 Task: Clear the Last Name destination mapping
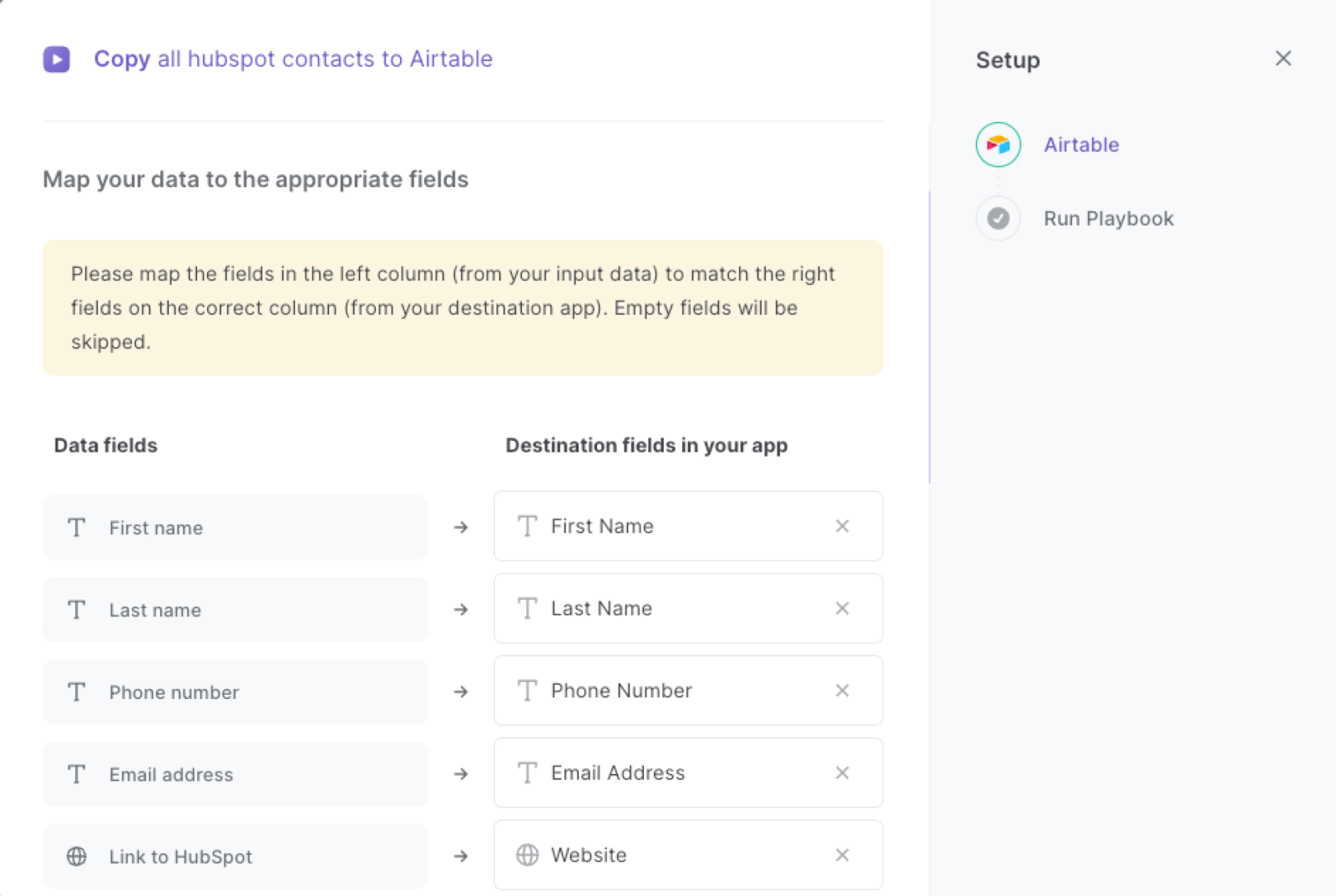[843, 608]
